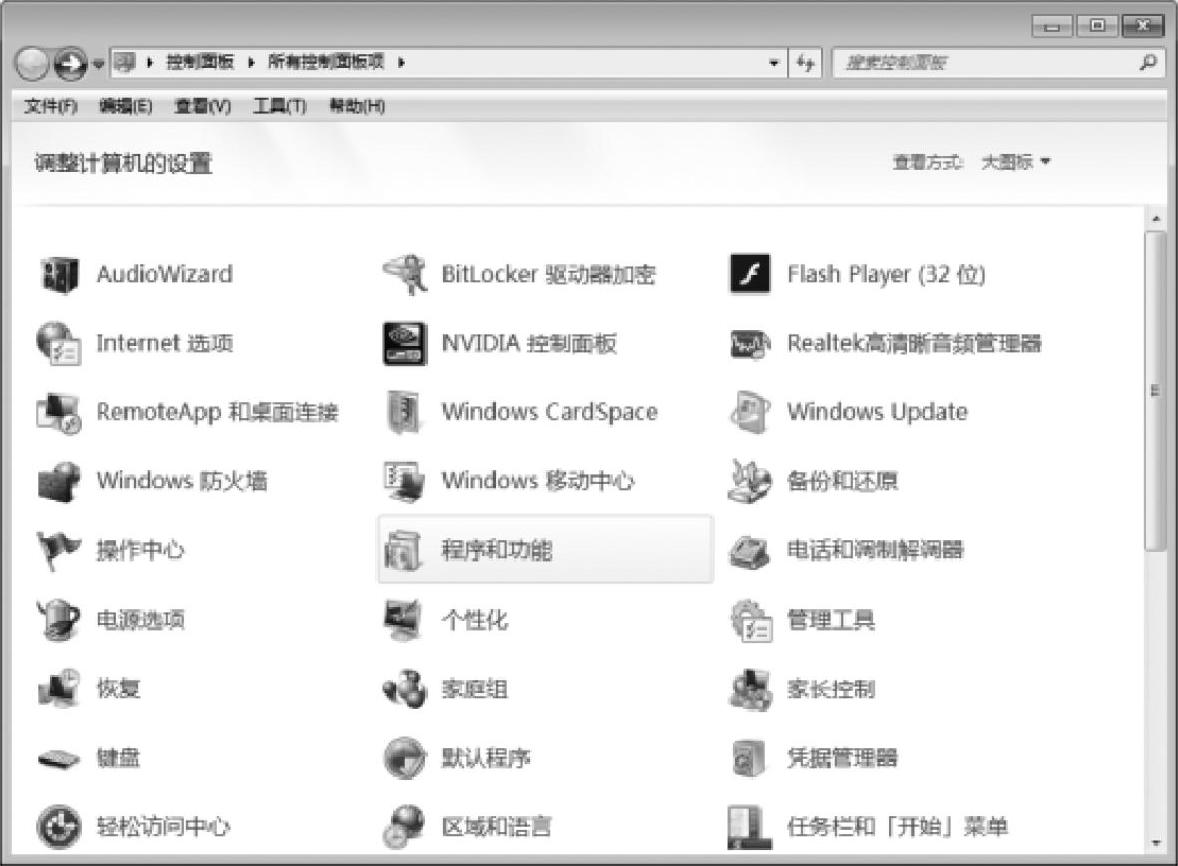Image resolution: width=1178 pixels, height=866 pixels.
Task: Open the 家庭组 spheres icon
Action: coord(405,689)
